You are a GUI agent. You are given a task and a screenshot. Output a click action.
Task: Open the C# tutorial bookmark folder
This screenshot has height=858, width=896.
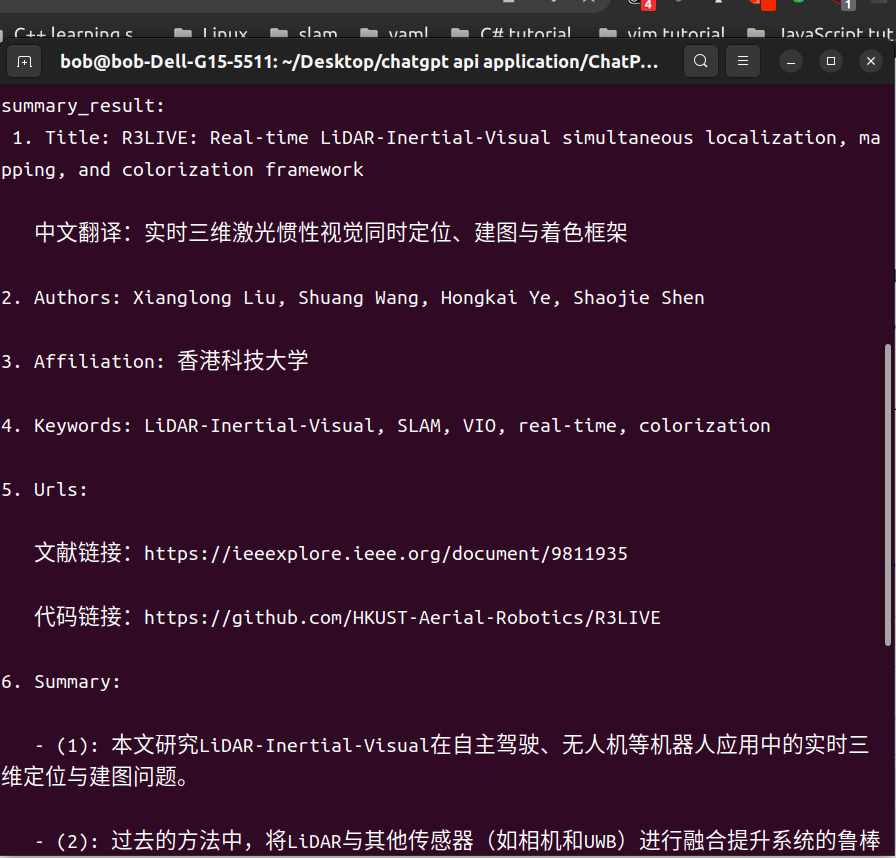click(511, 33)
